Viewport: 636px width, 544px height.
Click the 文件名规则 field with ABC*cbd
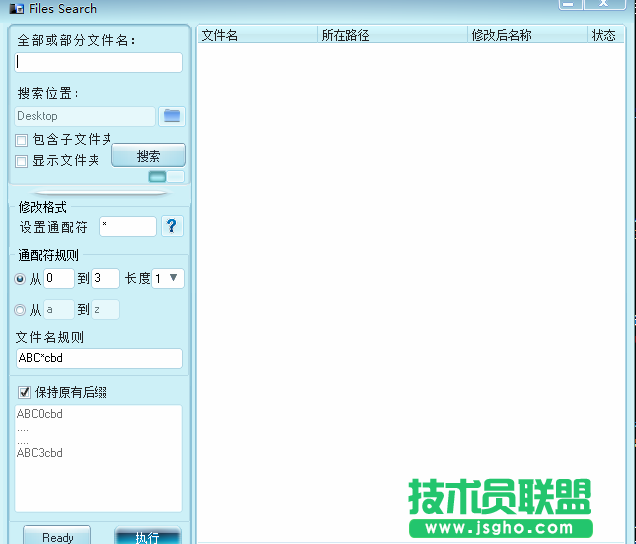coord(99,358)
